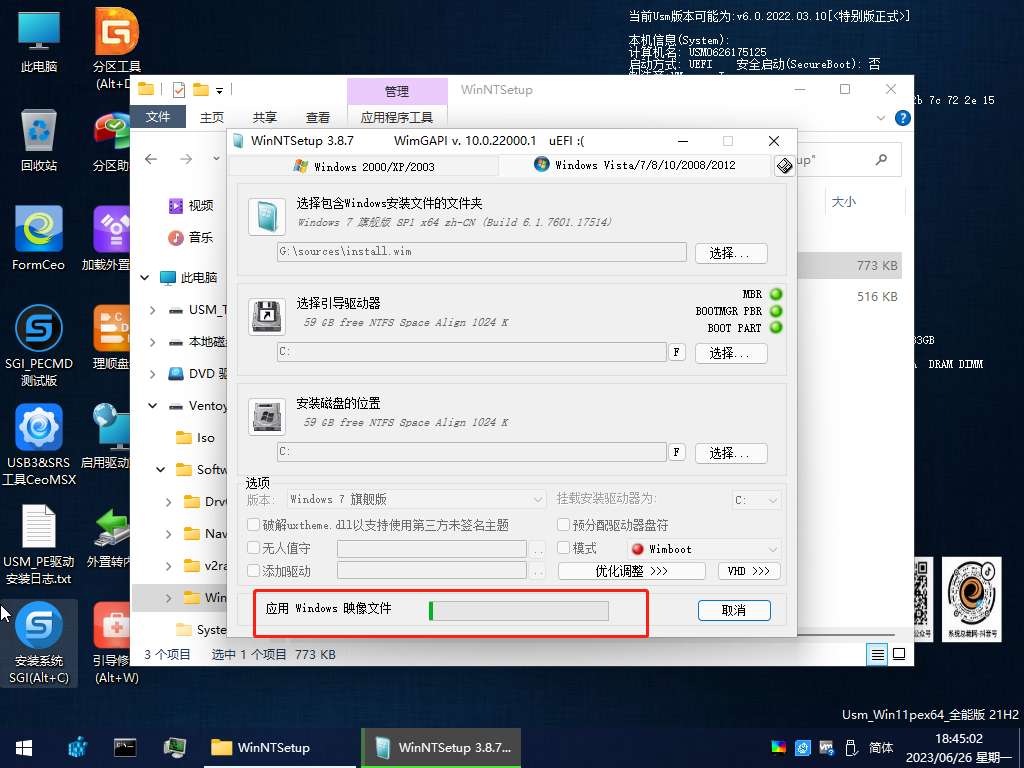This screenshot has width=1024, height=768.
Task: Click 选择 button for installation disk
Action: coord(731,453)
